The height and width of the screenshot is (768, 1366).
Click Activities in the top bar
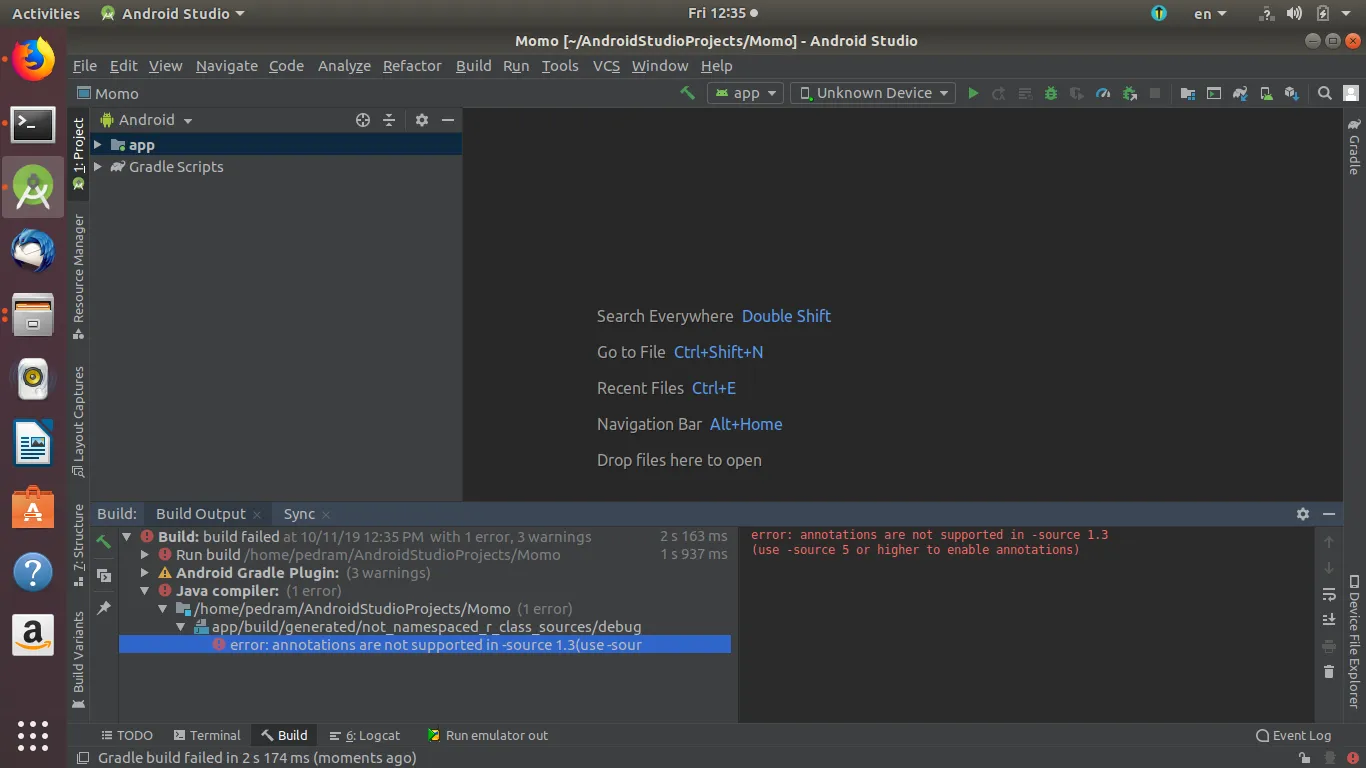pos(46,13)
